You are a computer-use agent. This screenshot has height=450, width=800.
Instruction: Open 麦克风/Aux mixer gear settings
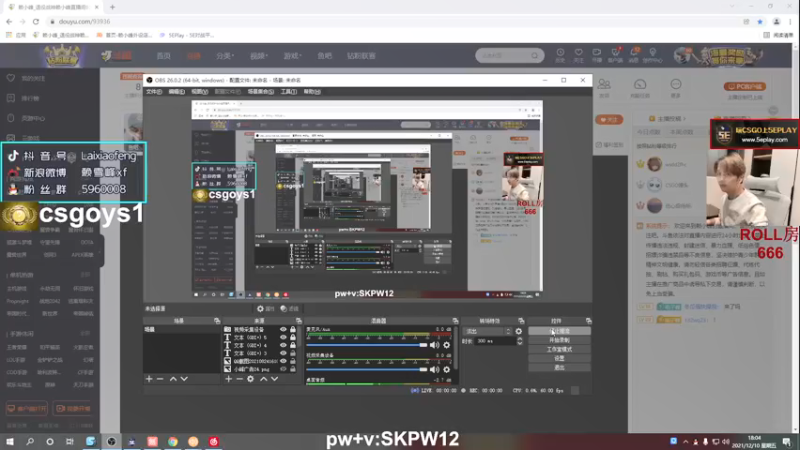click(447, 345)
